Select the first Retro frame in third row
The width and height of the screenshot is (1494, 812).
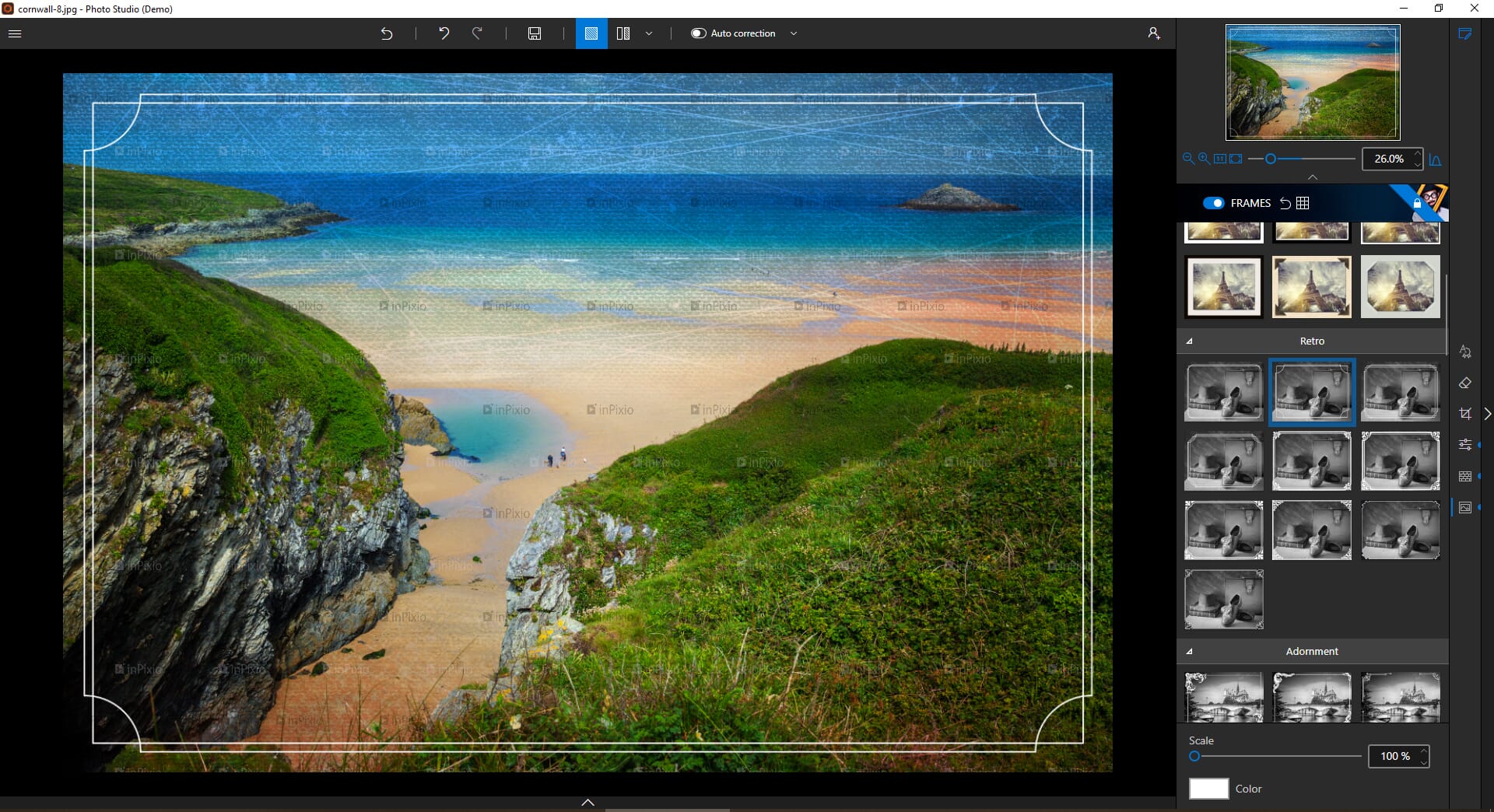[1224, 530]
